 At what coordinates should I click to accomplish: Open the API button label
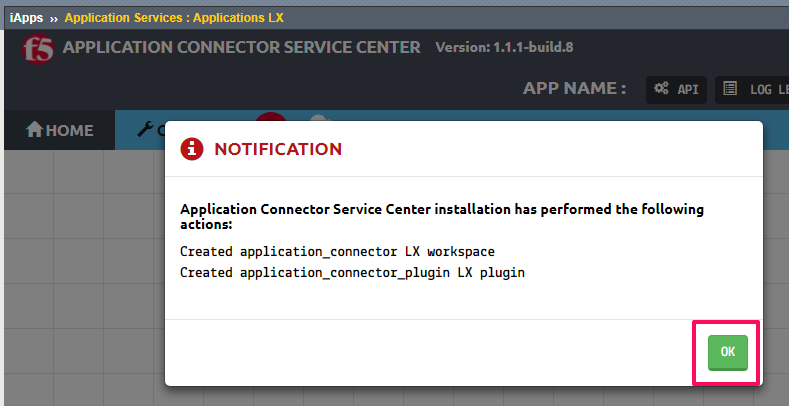(688, 90)
